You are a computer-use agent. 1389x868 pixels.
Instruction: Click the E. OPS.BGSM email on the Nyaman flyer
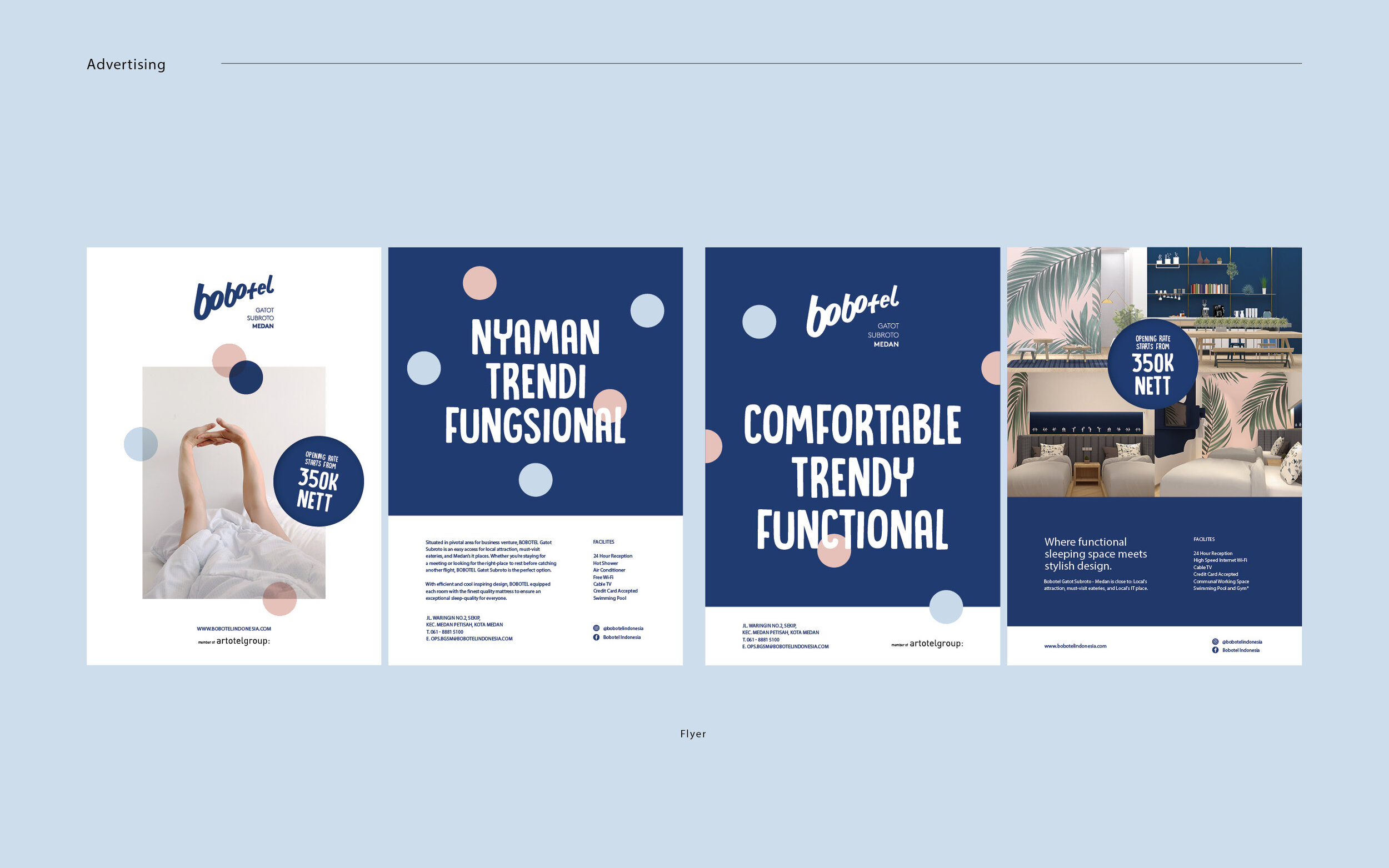click(x=469, y=639)
